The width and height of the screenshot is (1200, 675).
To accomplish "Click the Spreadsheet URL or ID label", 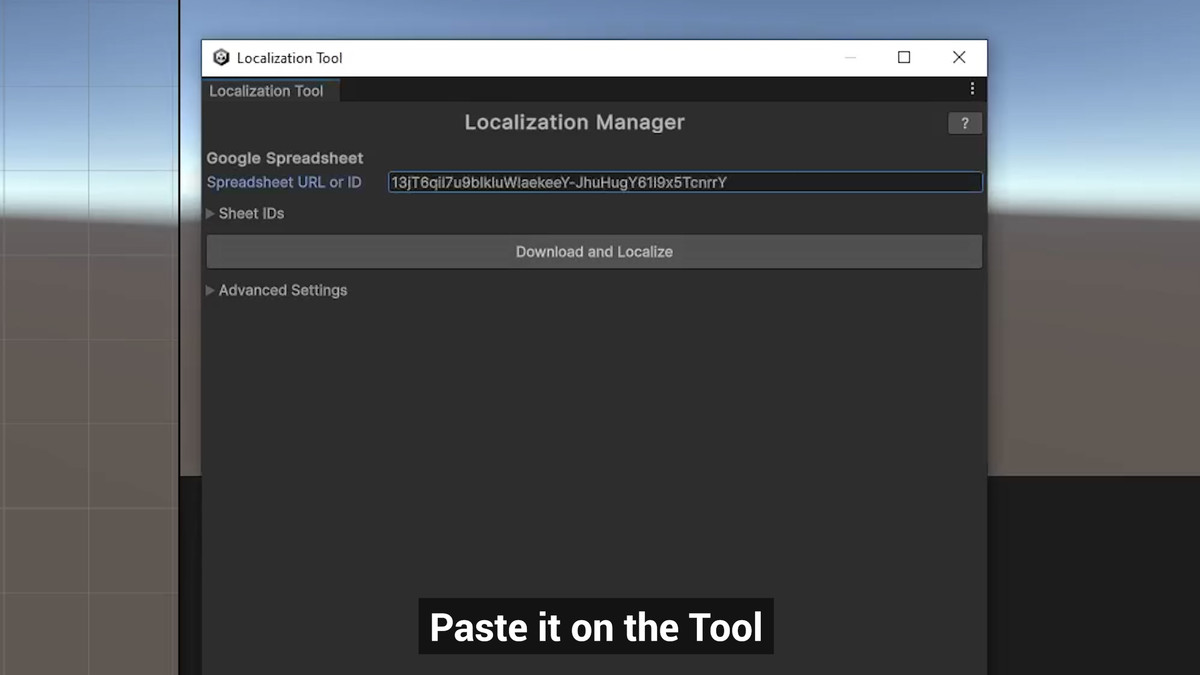I will [x=284, y=182].
